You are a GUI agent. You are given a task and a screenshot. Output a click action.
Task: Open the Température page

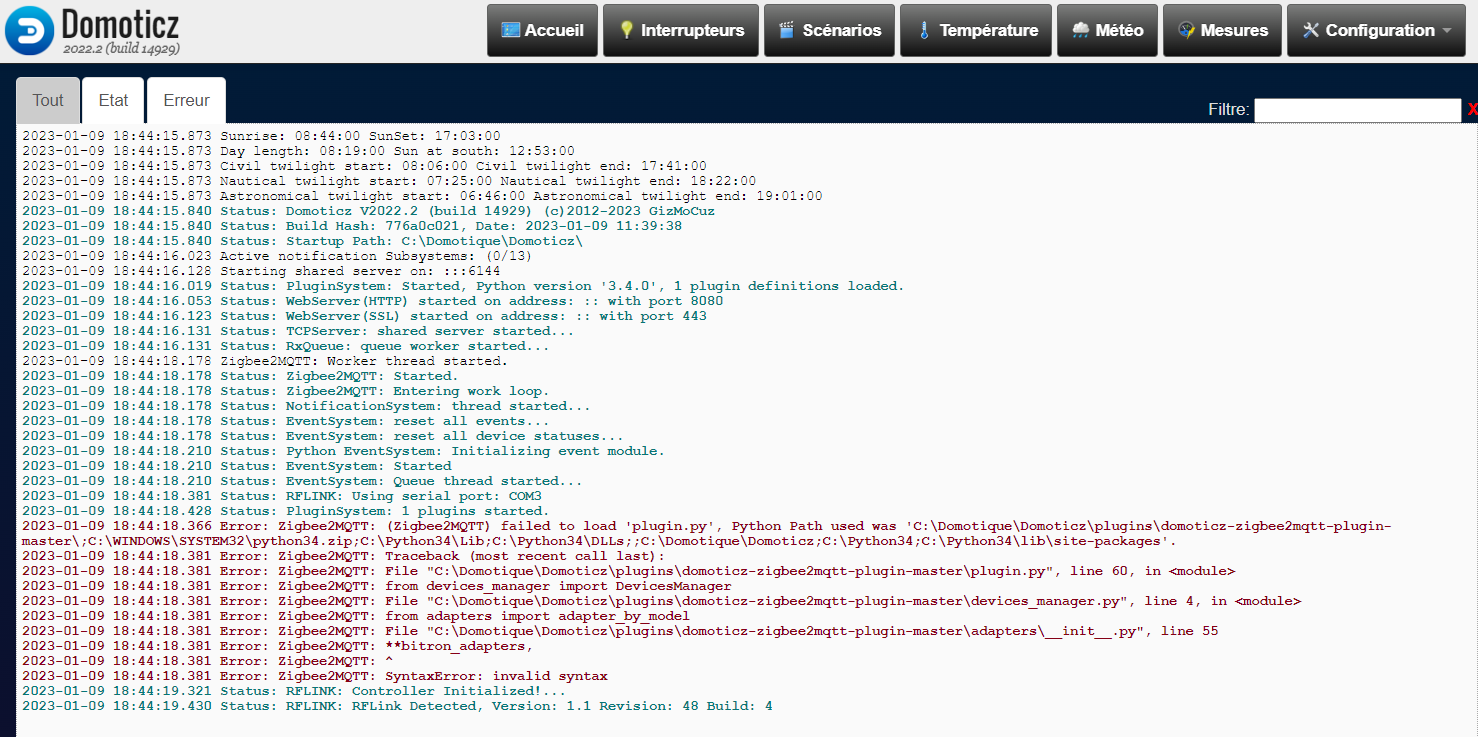976,30
